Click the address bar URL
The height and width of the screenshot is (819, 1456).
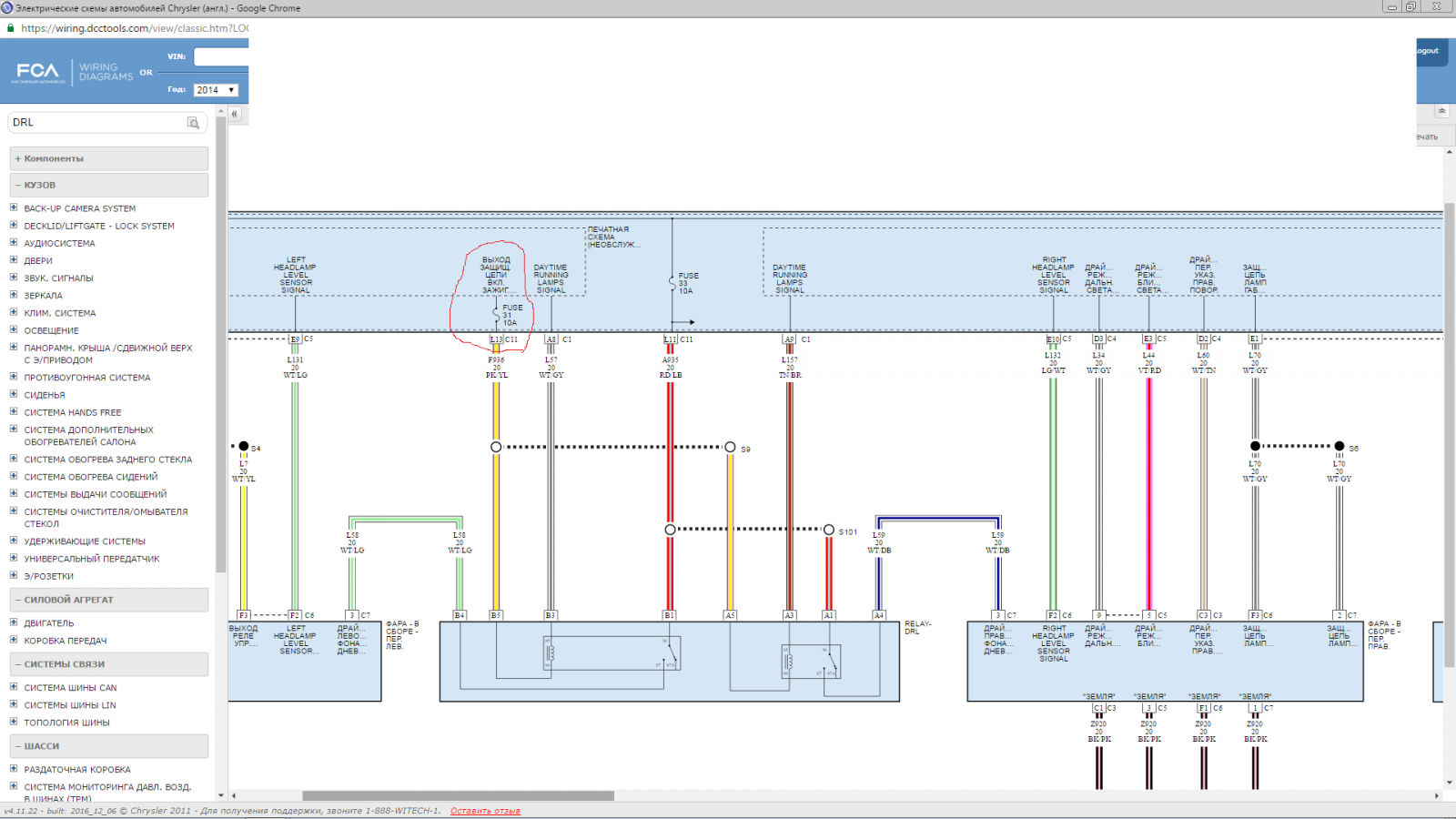click(x=135, y=28)
